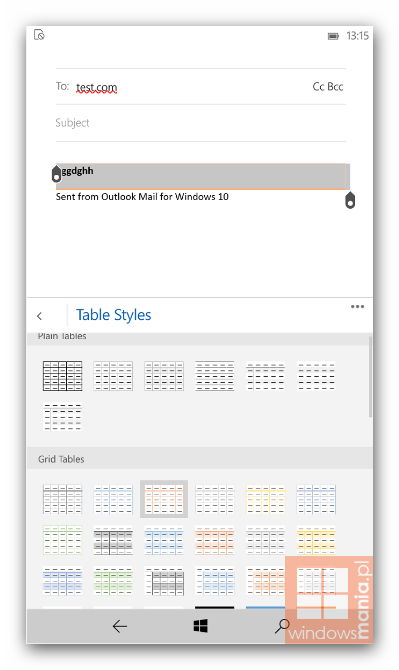399x670 pixels.
Task: Choose the highlighted orange grid table style
Action: click(164, 499)
